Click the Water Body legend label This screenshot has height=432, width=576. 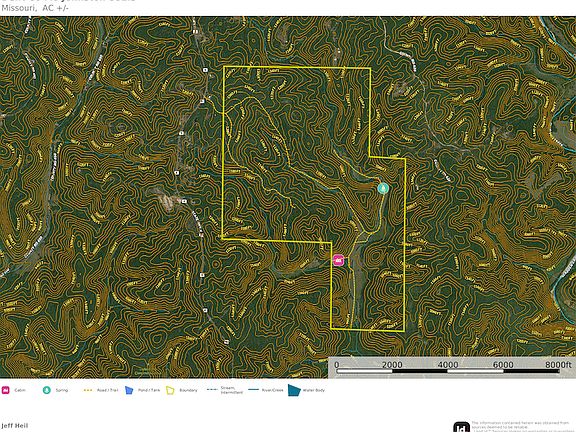point(313,390)
